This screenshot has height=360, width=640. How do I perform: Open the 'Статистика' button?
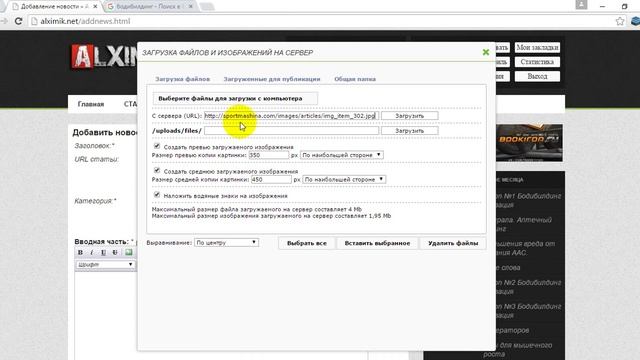(x=537, y=62)
